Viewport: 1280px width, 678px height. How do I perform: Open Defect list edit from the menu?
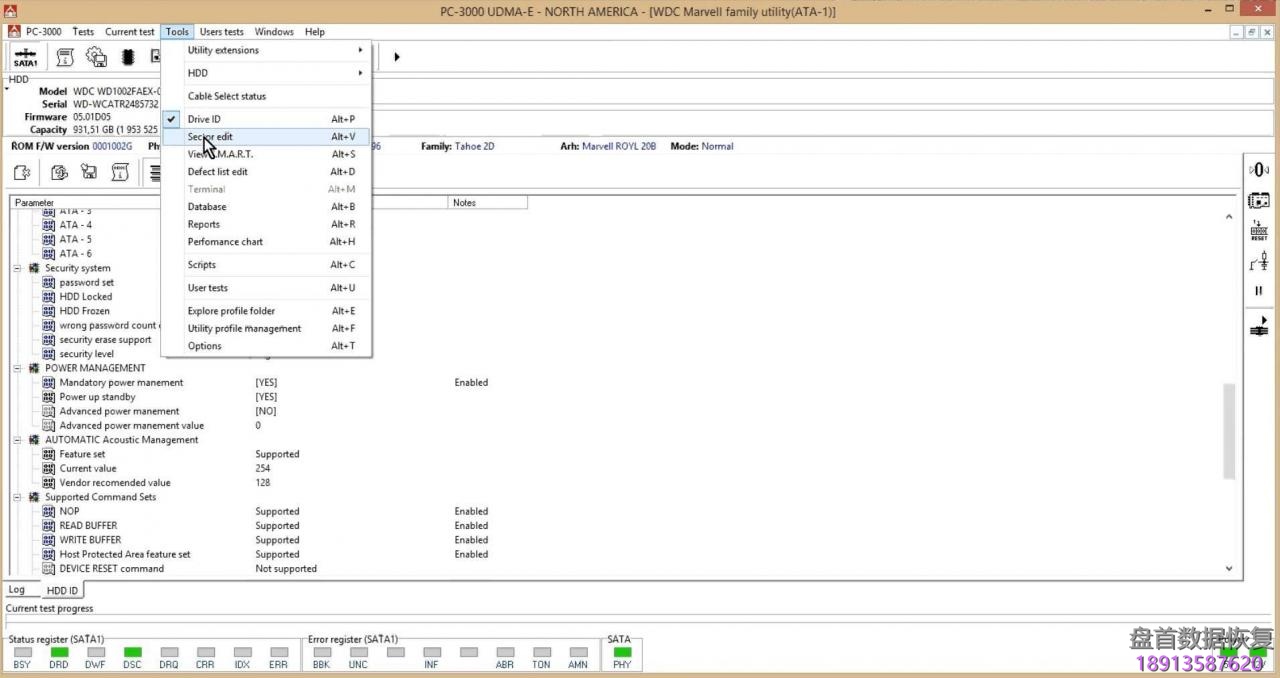[217, 172]
